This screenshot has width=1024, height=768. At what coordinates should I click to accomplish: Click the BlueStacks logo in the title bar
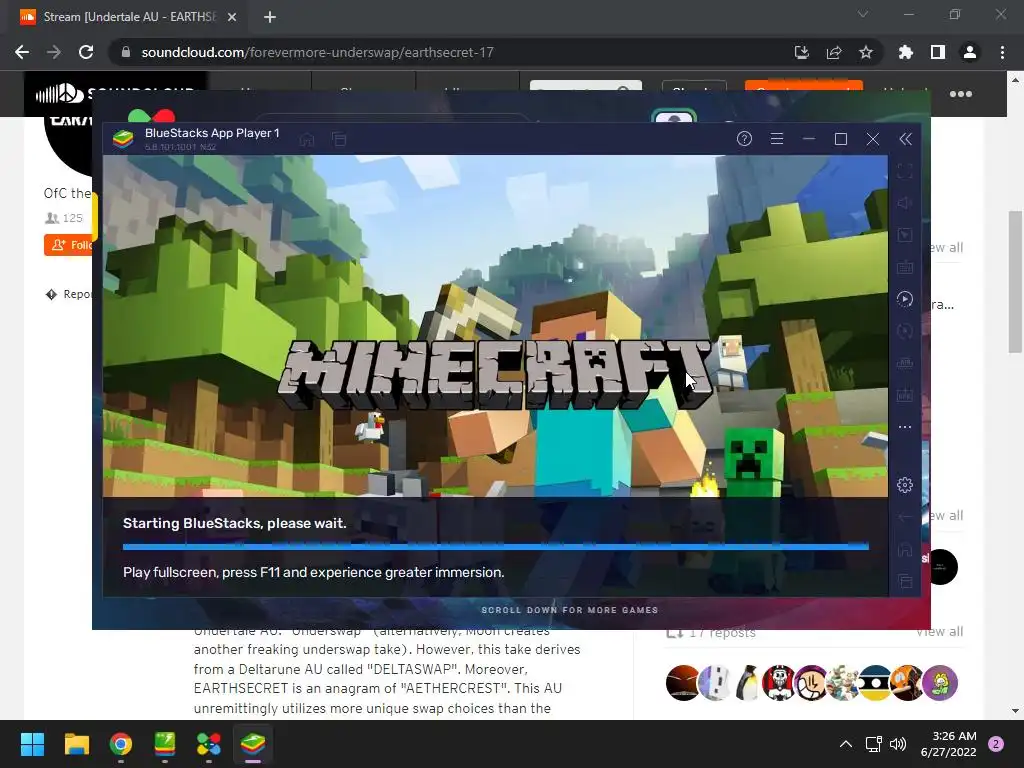pos(123,138)
